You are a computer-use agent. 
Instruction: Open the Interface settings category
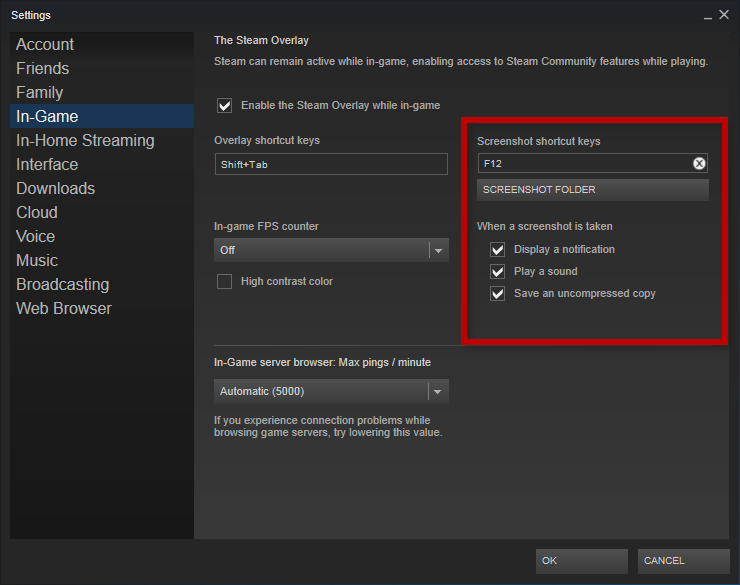(x=102, y=165)
